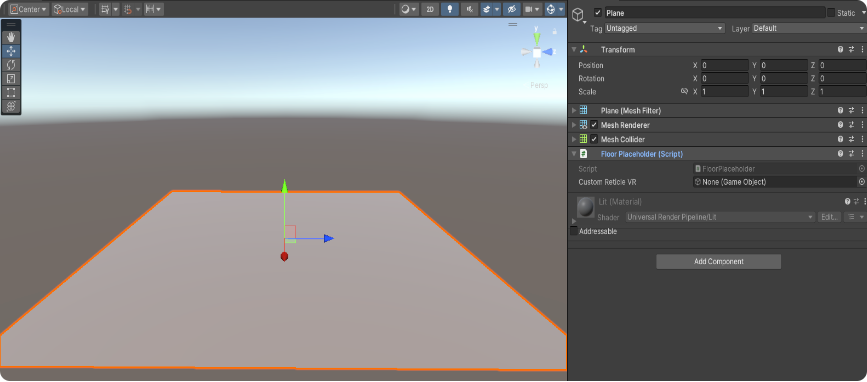867x382 pixels.
Task: Click the snap increment settings icon
Action: pos(150,9)
